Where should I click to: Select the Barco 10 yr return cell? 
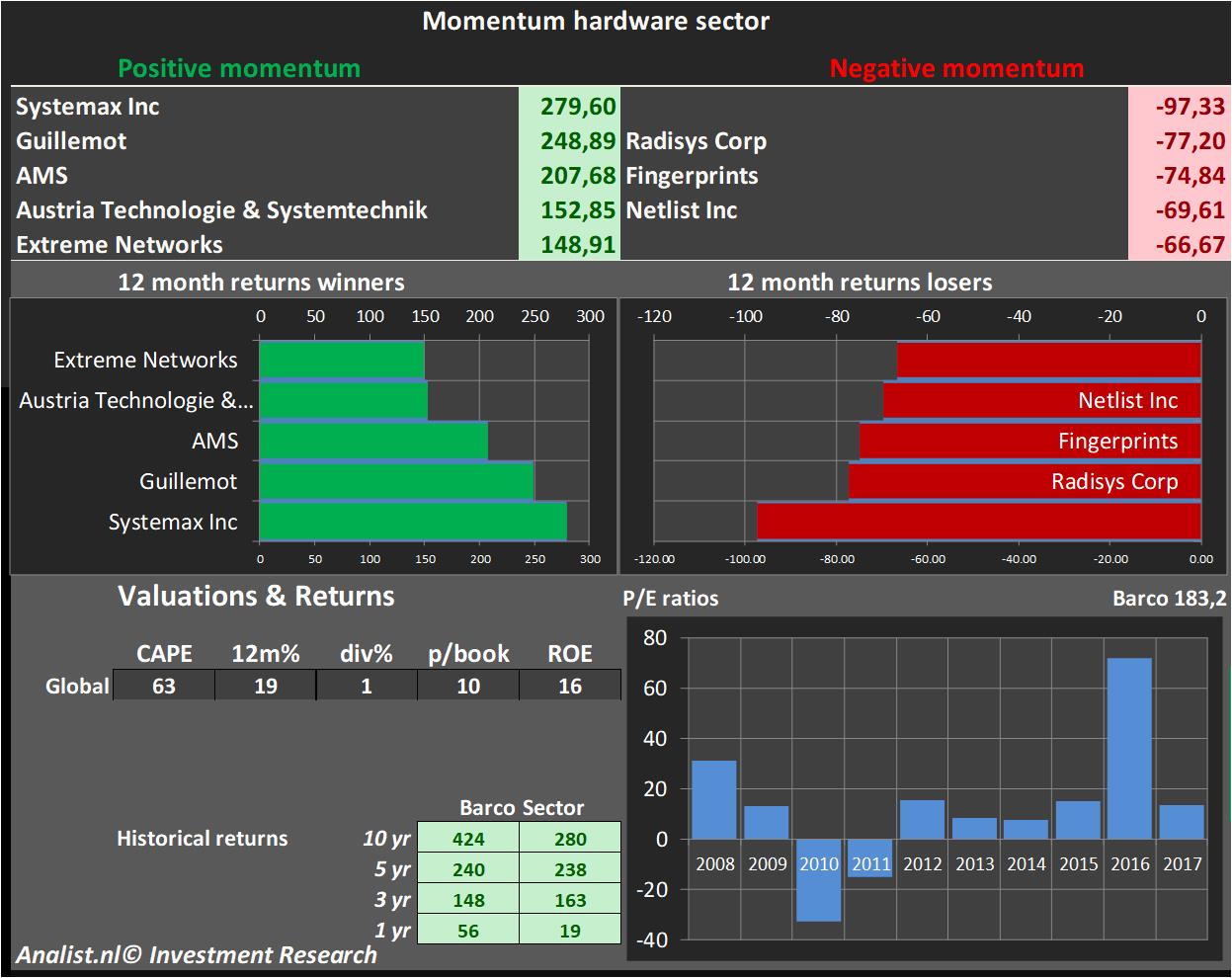[468, 839]
